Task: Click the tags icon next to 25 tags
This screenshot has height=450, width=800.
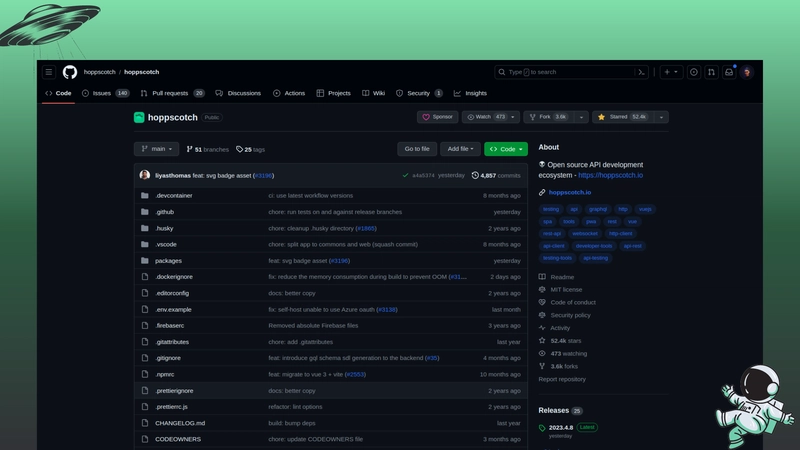Action: 239,149
